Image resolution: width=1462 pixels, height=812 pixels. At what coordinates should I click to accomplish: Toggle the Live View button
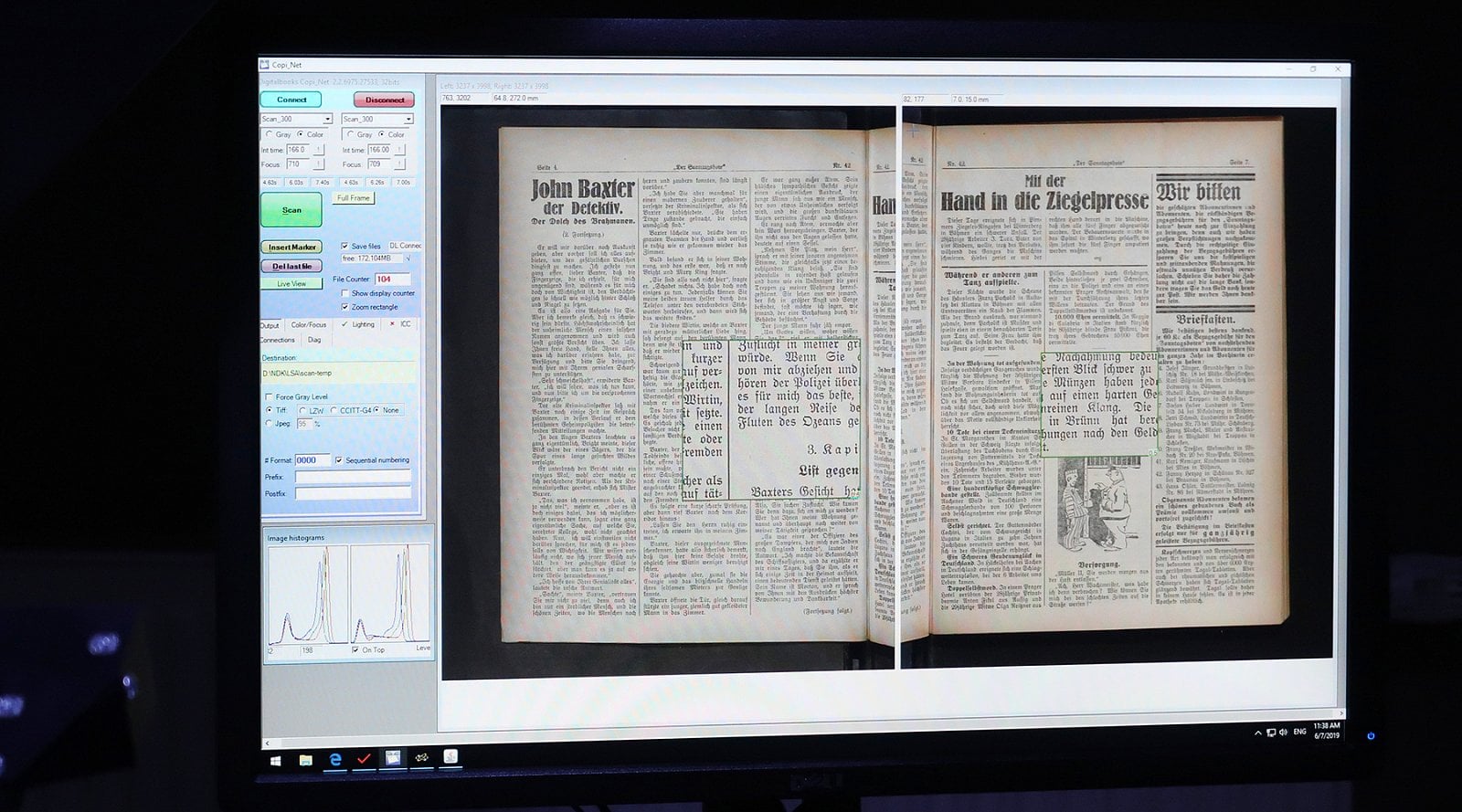[291, 283]
